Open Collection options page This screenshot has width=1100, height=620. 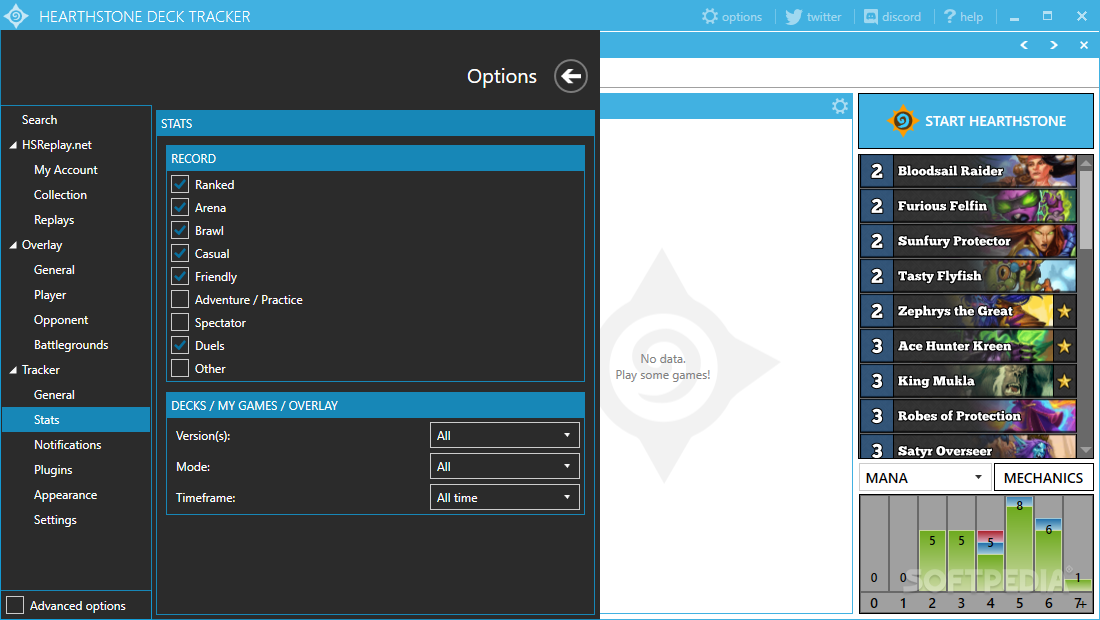[x=60, y=195]
